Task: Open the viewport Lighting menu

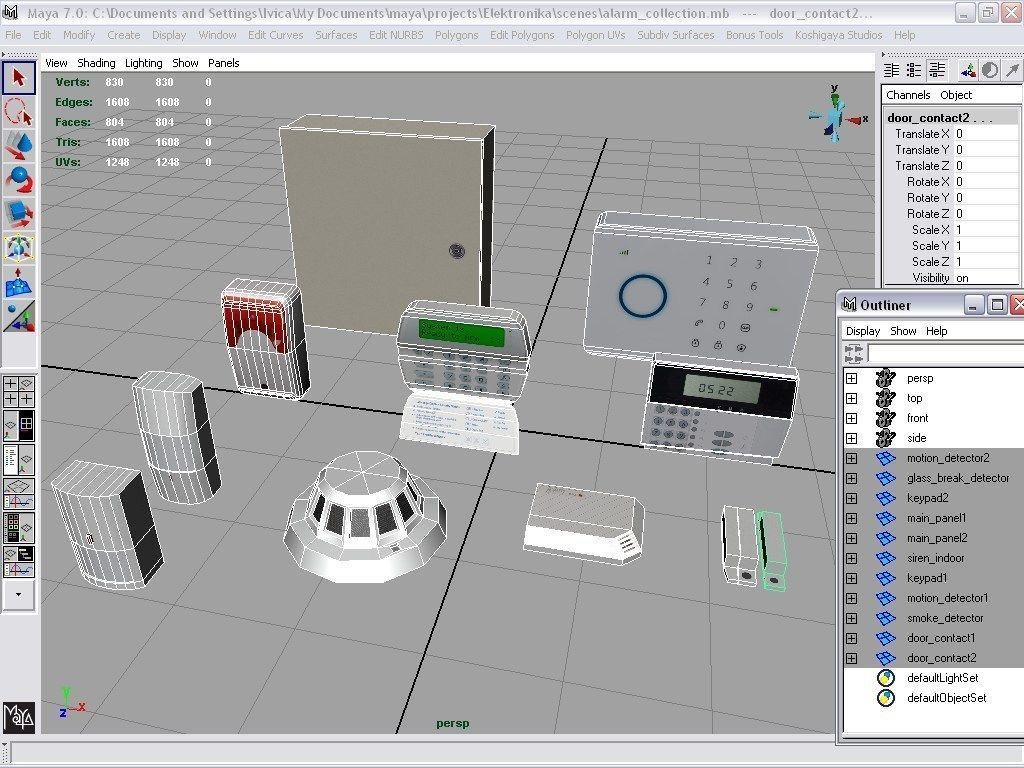Action: click(x=144, y=63)
